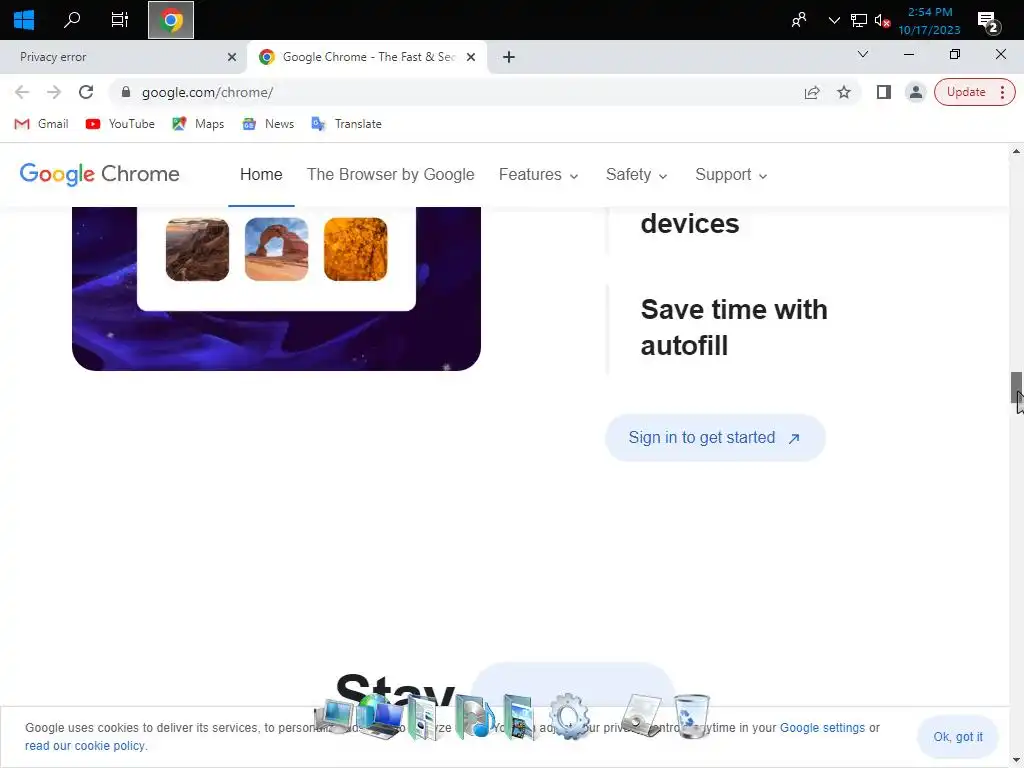Close the Google Chrome tab

(471, 57)
